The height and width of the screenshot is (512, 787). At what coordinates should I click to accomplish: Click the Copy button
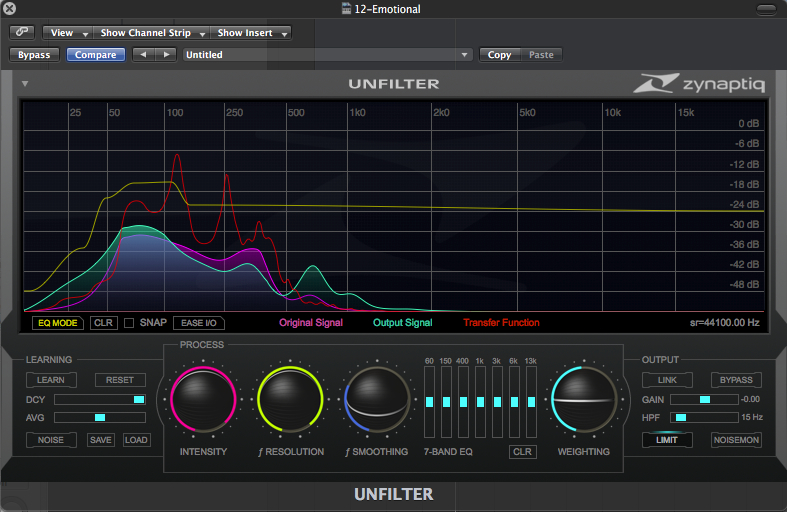pyautogui.click(x=499, y=54)
